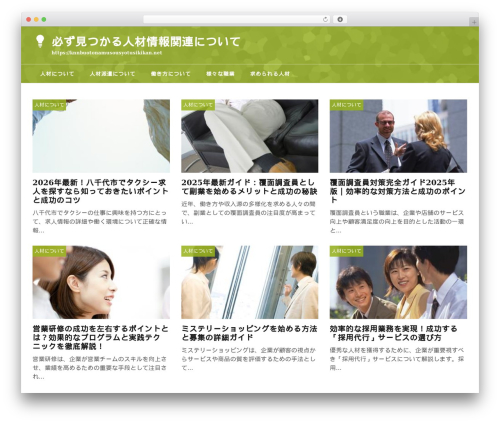Open article 効率的な採用業務を実現
Screen dimensions: 500x423
pyautogui.click(x=394, y=333)
